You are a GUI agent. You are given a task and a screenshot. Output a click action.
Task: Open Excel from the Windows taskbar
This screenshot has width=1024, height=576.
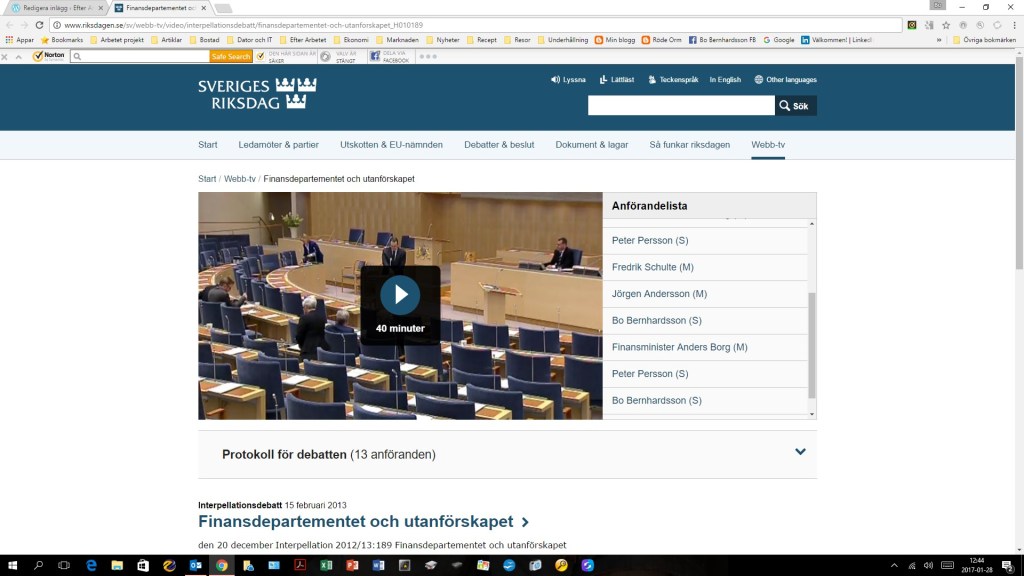pos(325,565)
